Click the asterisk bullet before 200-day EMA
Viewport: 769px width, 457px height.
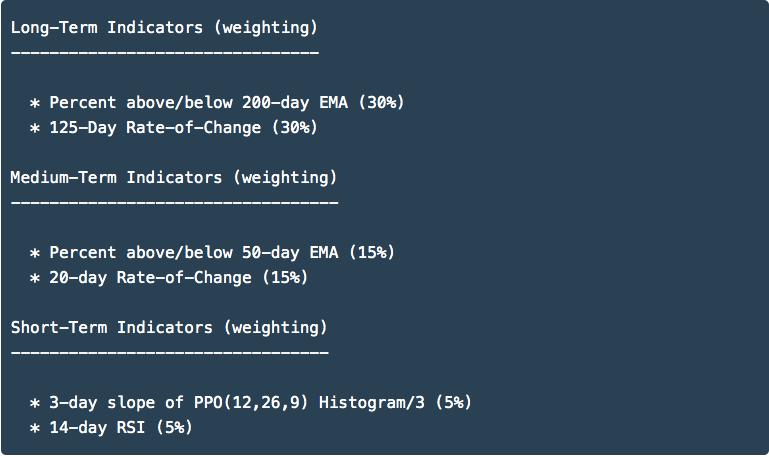click(x=34, y=103)
